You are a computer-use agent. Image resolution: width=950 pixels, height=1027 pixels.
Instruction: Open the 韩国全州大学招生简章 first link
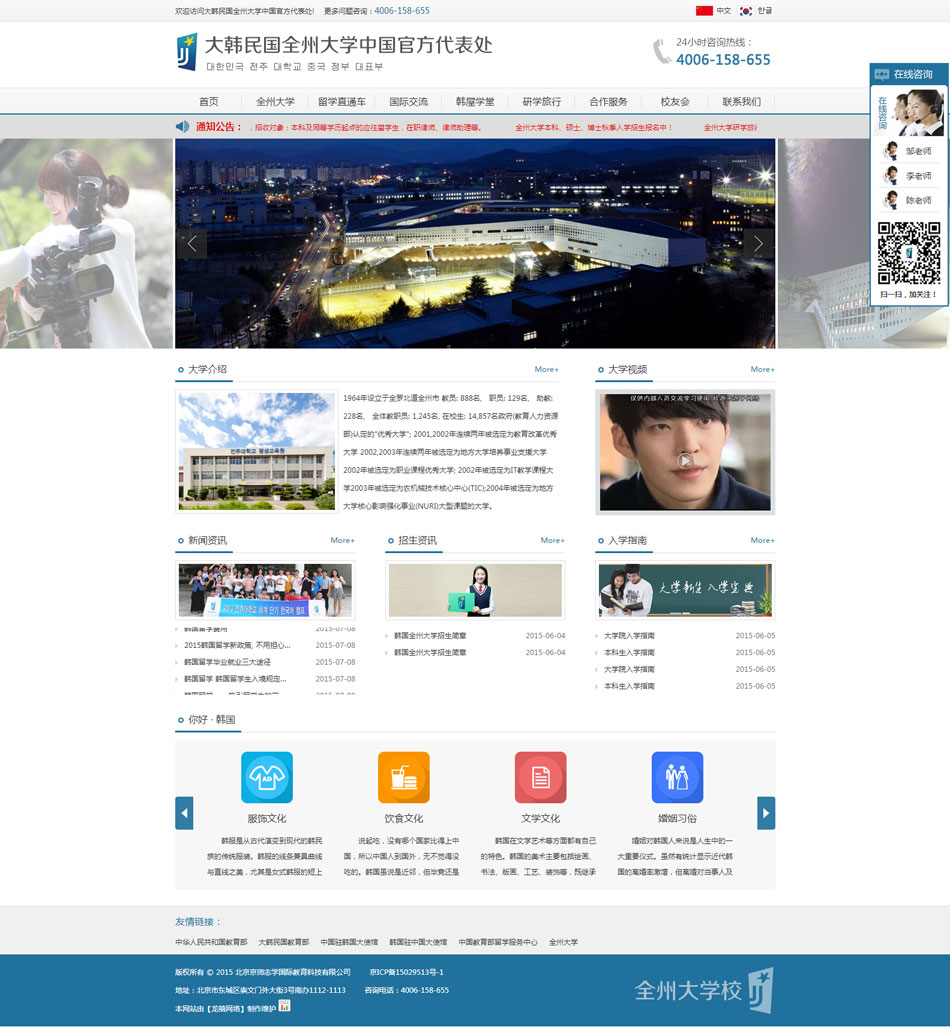430,636
